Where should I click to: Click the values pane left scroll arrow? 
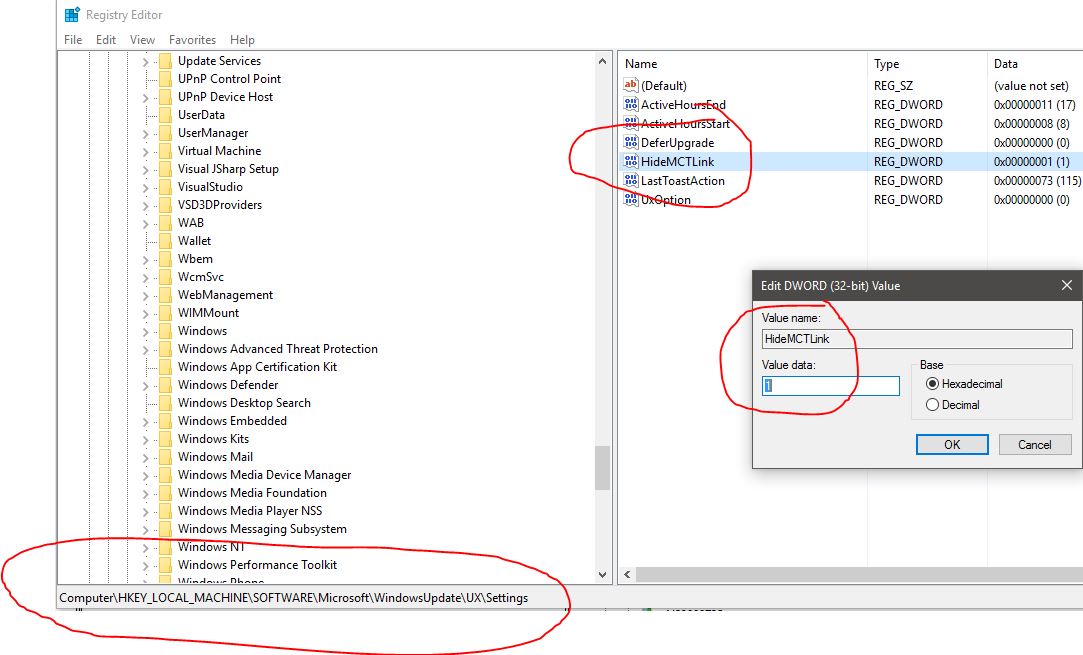[x=627, y=574]
